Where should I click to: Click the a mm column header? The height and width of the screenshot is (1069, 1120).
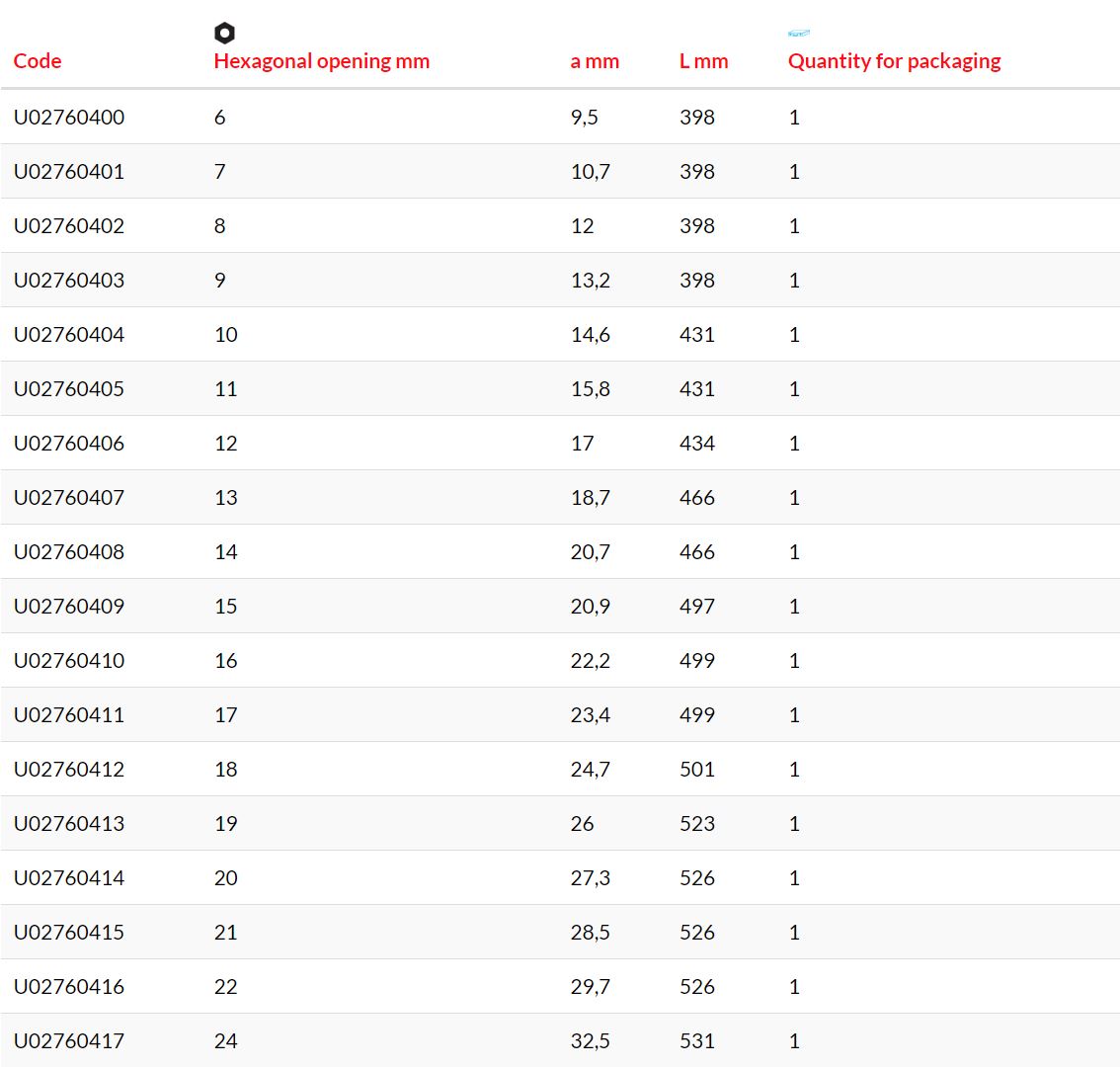[595, 61]
